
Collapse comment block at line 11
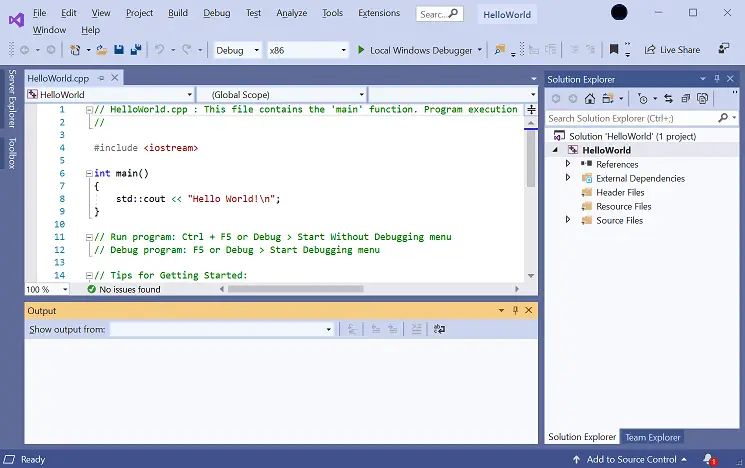[x=89, y=237]
